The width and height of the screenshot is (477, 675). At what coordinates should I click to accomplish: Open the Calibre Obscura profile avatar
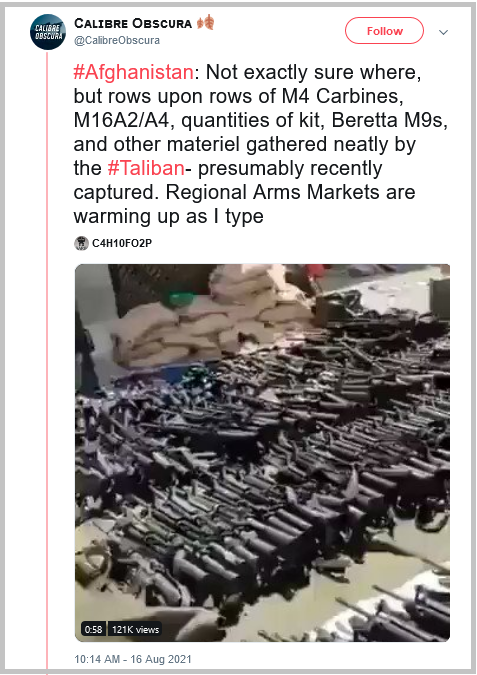point(48,32)
